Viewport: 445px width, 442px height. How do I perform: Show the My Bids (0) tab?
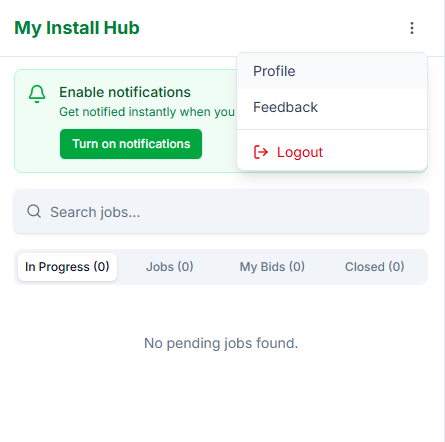pyautogui.click(x=272, y=267)
